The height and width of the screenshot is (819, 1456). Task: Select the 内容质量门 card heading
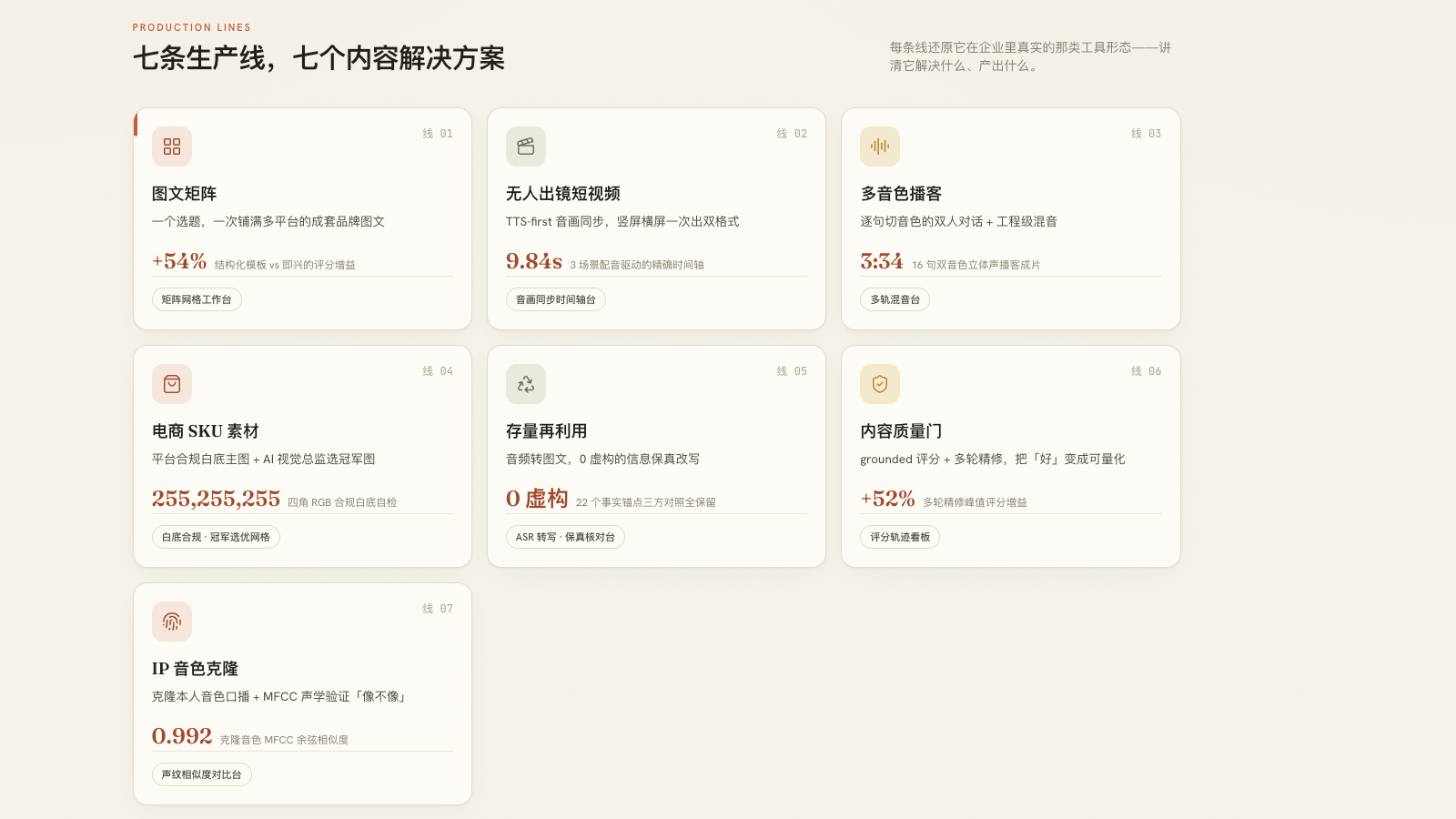click(x=901, y=431)
